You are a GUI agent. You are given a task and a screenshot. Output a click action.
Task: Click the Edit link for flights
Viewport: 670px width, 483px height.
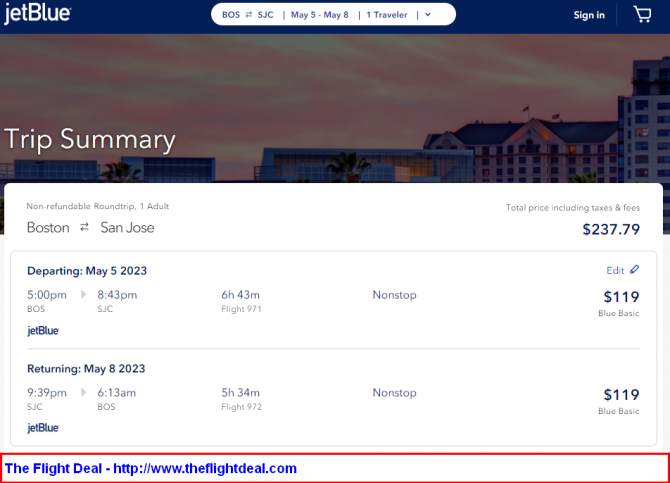(615, 270)
